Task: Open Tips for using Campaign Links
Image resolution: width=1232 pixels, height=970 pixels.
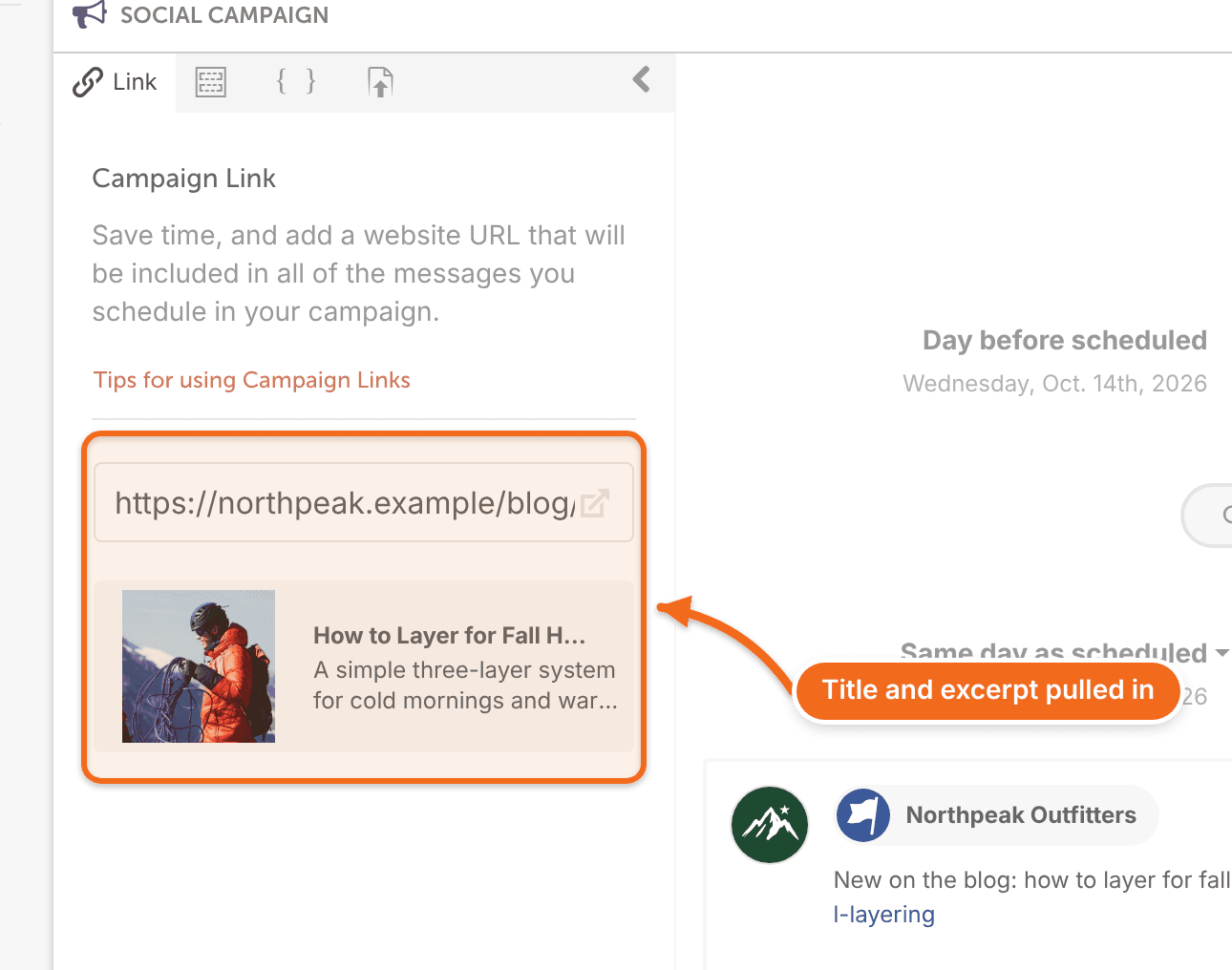Action: click(x=252, y=380)
